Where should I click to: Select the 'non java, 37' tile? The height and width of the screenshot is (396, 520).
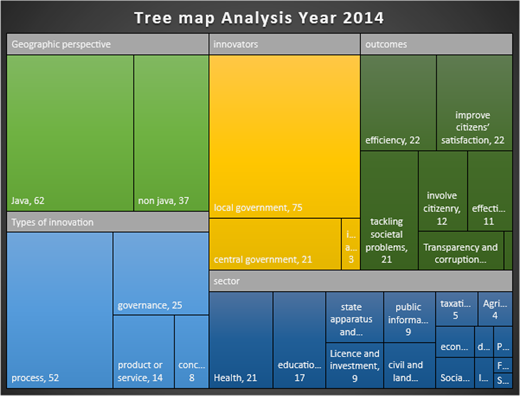[171, 133]
